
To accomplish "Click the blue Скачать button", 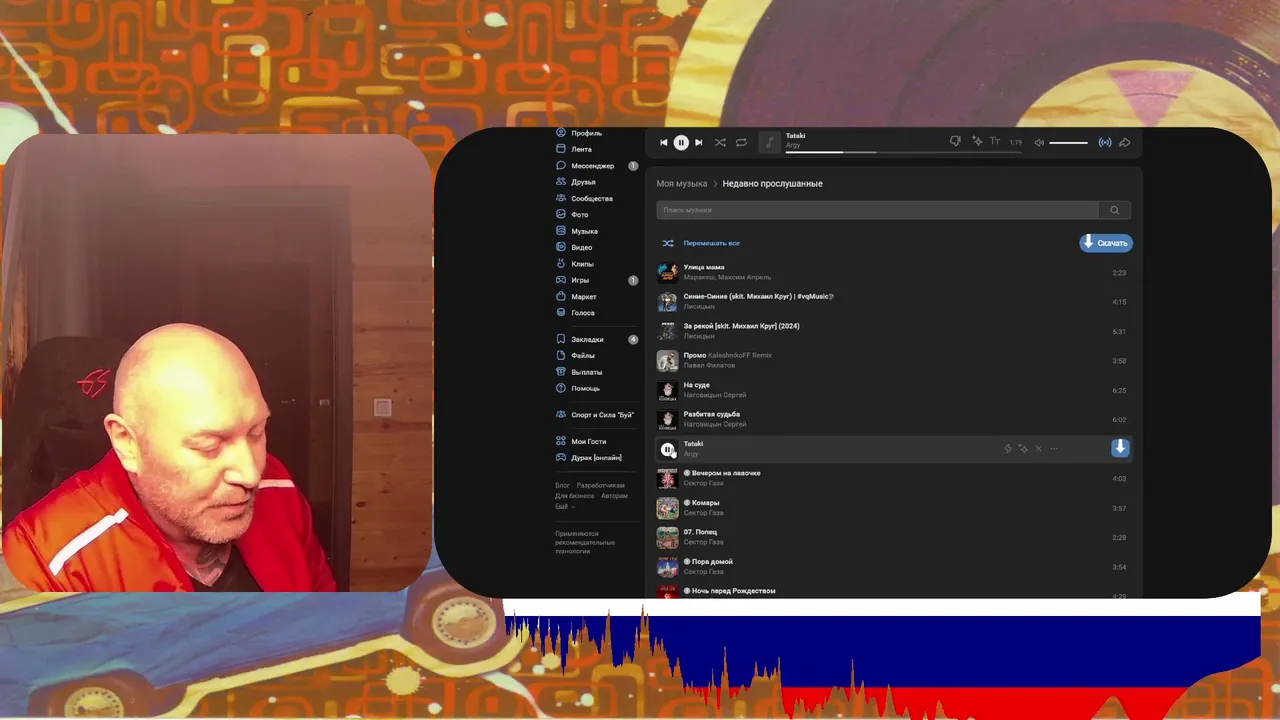I will point(1106,243).
